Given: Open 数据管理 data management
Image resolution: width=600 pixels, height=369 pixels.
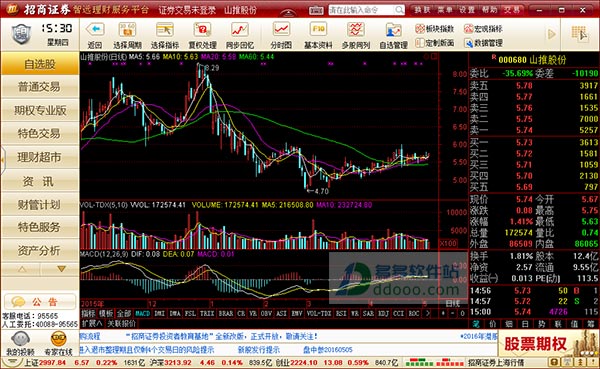Looking at the screenshot, I should [x=483, y=42].
